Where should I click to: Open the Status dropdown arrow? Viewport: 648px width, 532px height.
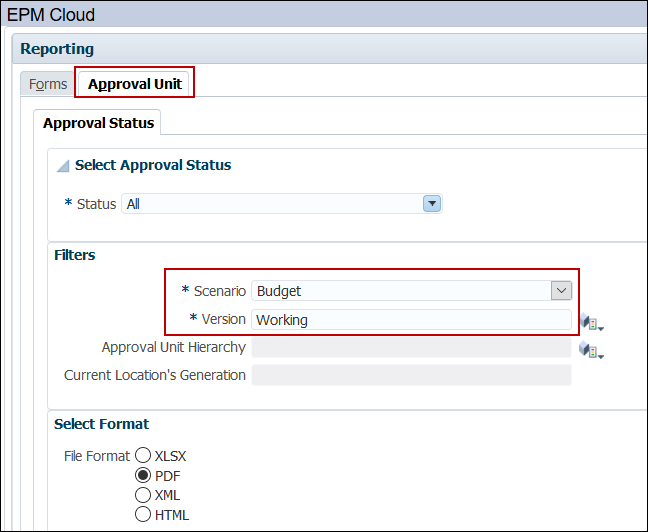(432, 203)
